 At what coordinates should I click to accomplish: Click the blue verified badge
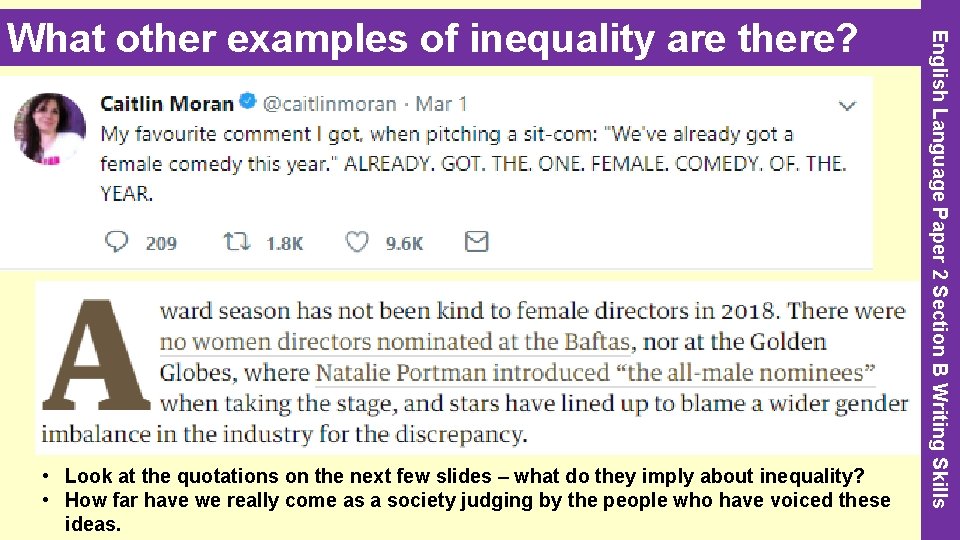coord(248,102)
